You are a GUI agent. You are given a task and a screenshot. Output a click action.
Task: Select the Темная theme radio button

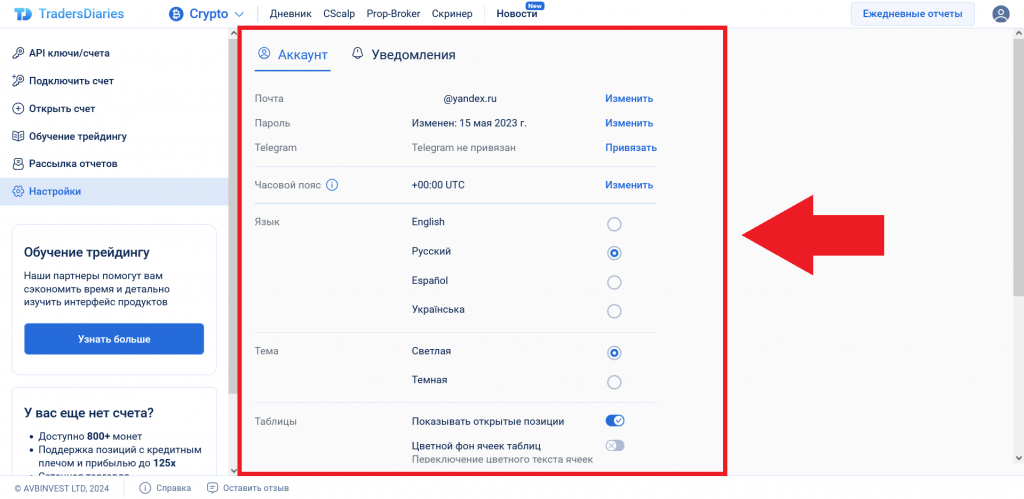point(614,382)
